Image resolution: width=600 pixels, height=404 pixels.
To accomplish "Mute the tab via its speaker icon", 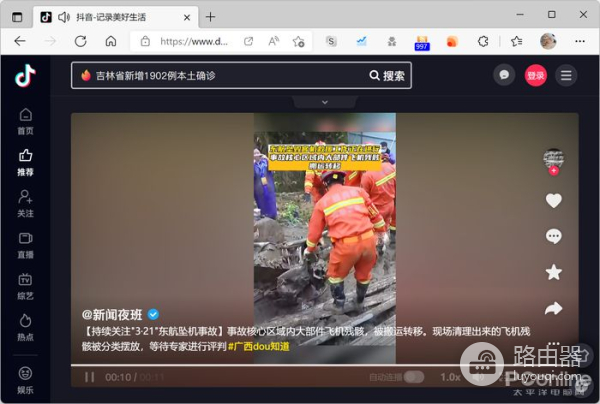I will click(64, 17).
